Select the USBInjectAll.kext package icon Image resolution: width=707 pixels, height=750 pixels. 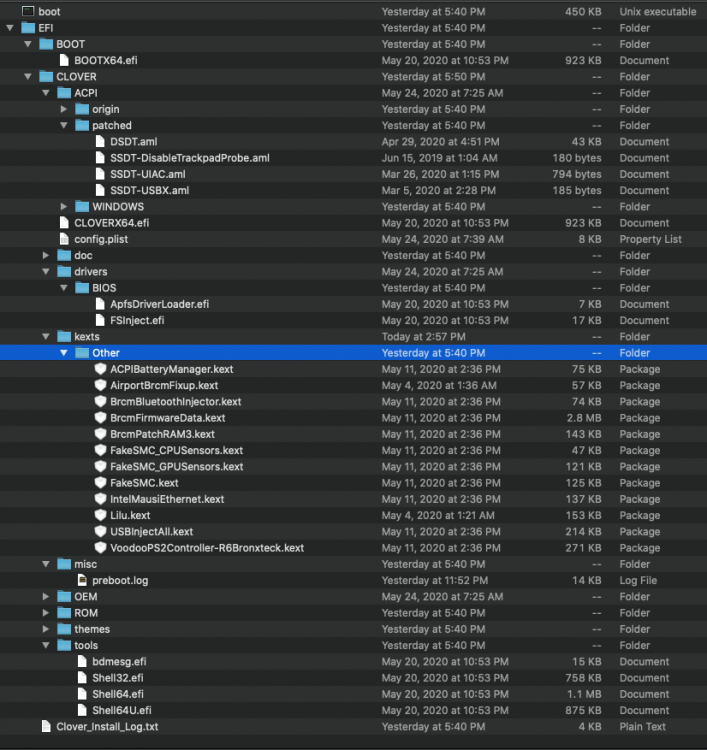pos(100,532)
